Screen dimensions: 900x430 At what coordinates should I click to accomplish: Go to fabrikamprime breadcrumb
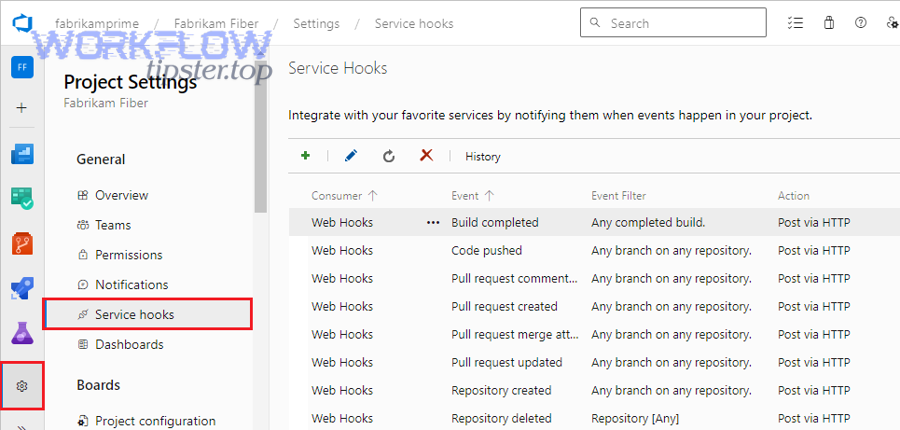(x=97, y=24)
